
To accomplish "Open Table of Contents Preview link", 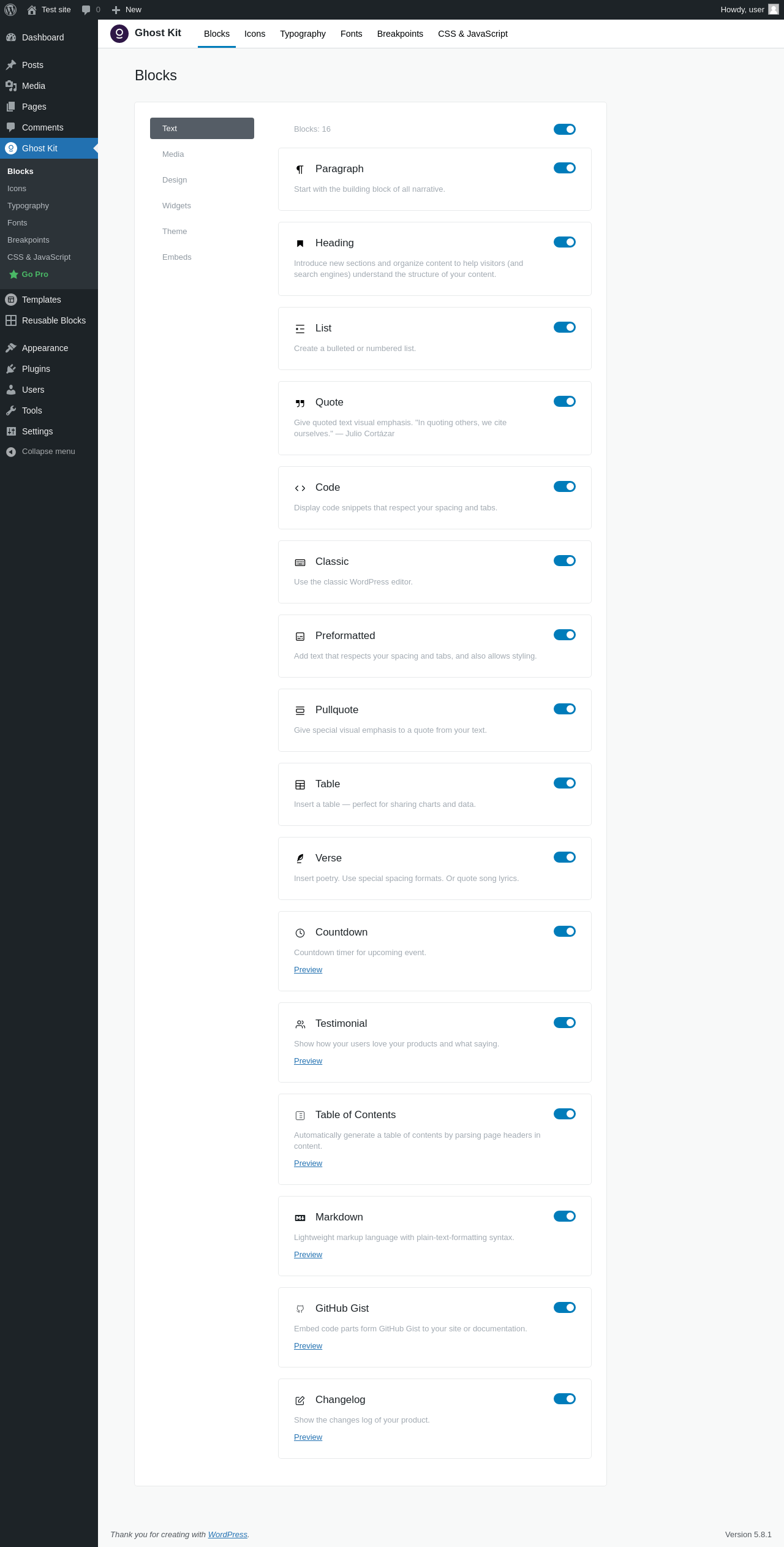I will [308, 1163].
